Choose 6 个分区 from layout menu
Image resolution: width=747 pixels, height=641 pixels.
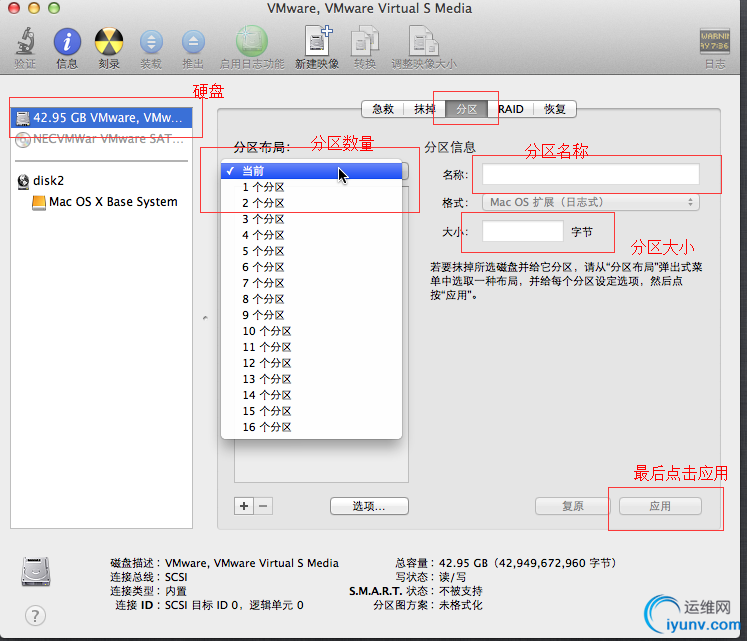click(312, 267)
